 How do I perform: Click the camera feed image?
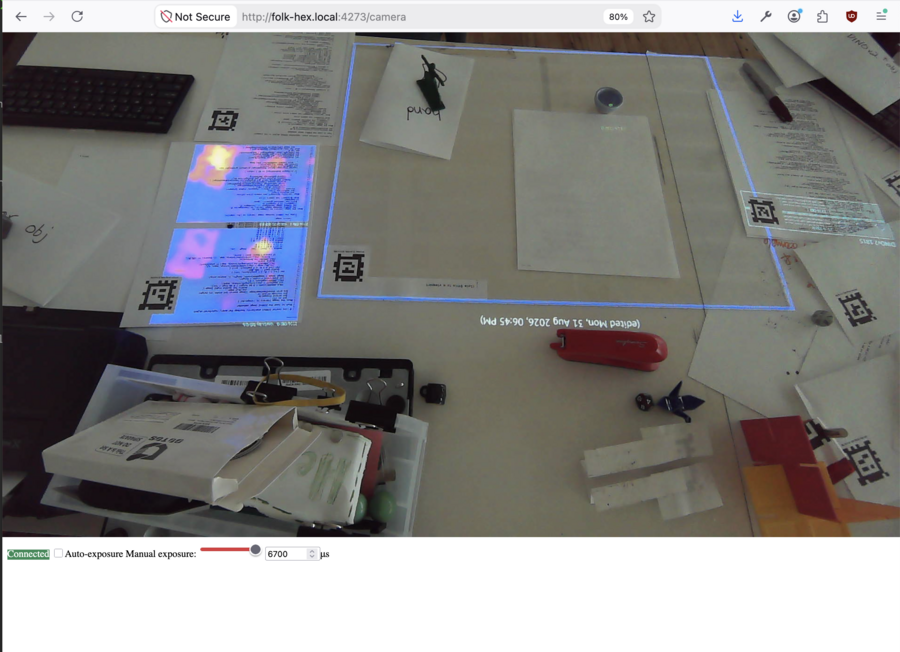coord(451,285)
